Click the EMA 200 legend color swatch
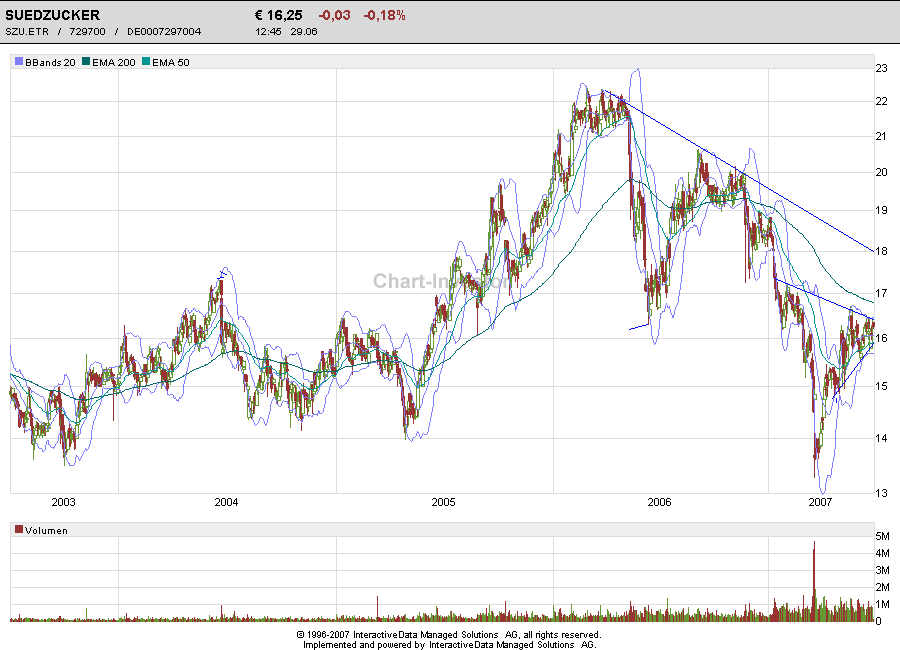 click(x=86, y=61)
